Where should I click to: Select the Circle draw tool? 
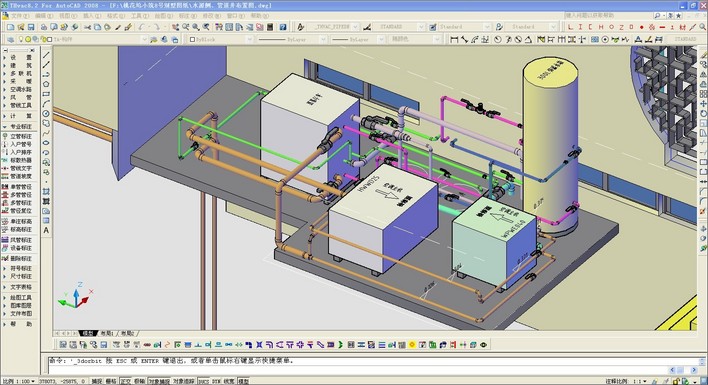46,114
